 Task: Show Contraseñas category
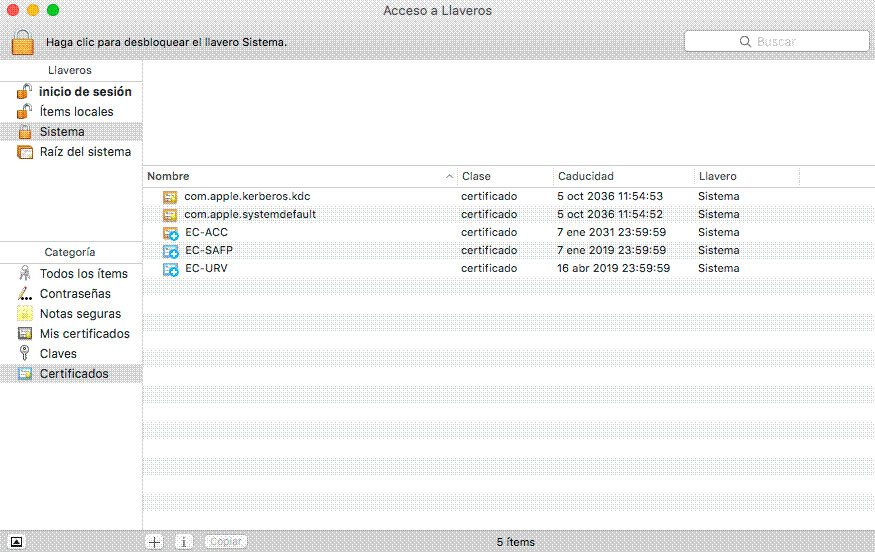75,294
